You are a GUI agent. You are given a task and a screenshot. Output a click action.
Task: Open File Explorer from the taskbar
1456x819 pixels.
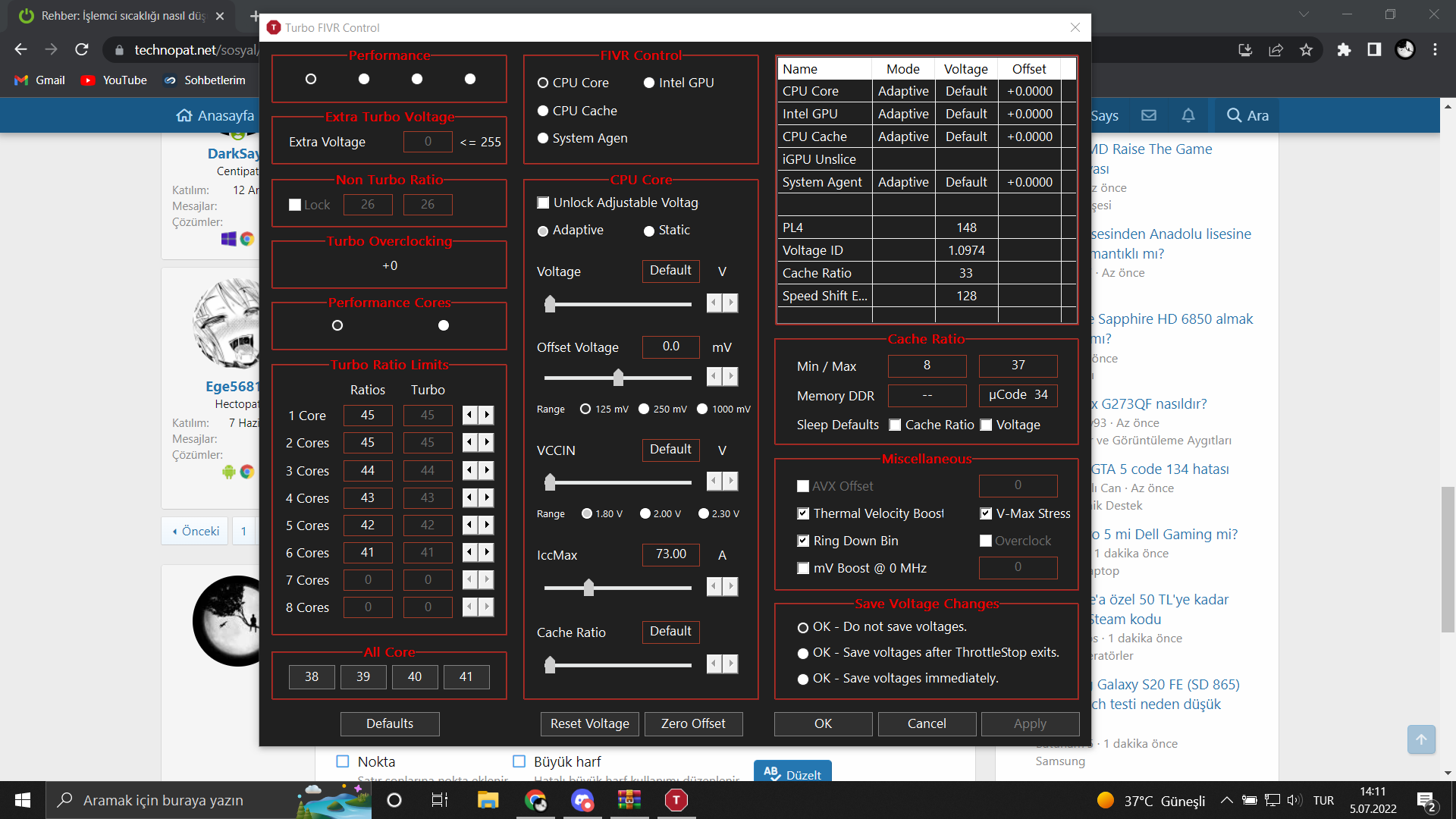488,800
